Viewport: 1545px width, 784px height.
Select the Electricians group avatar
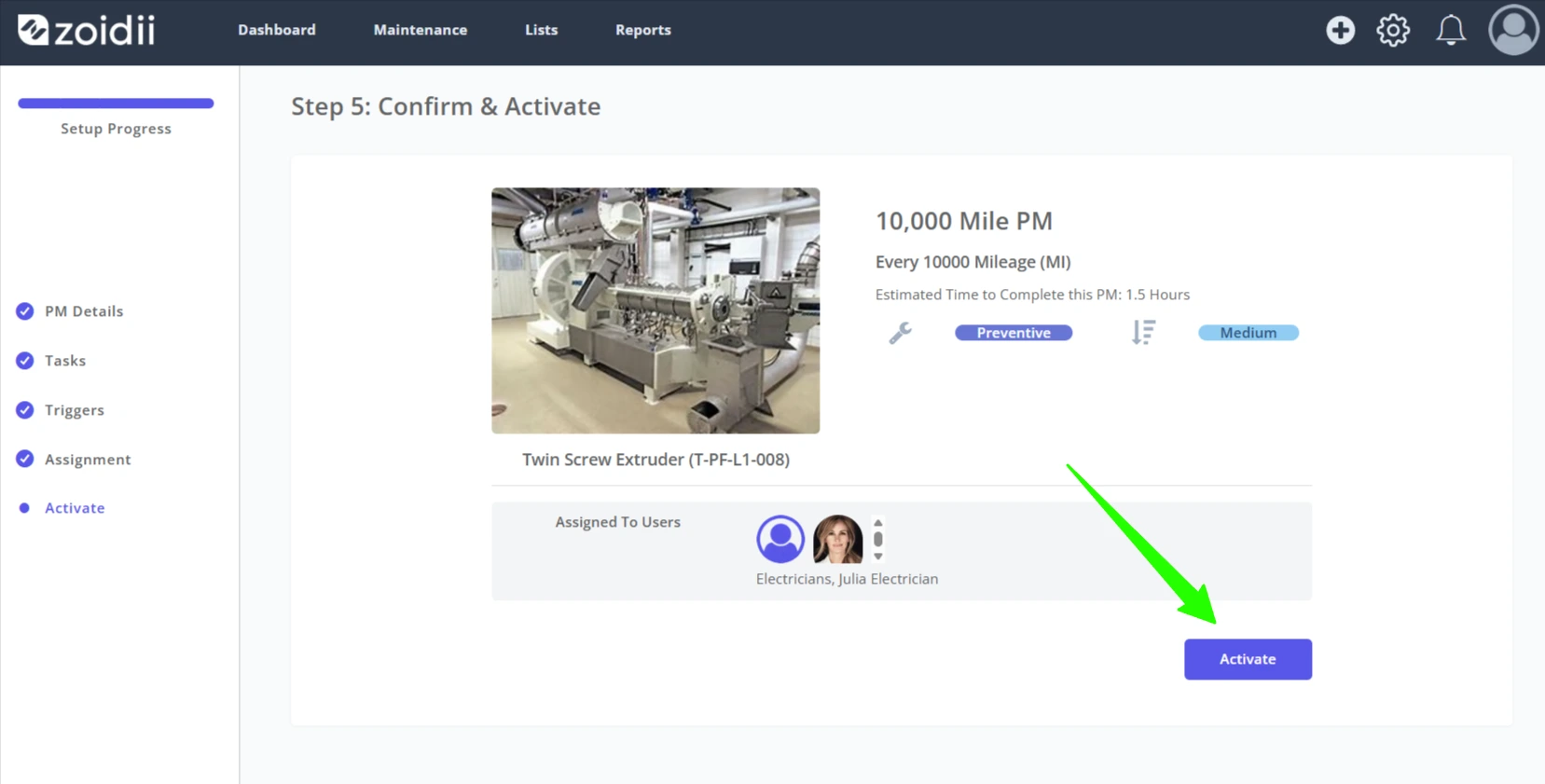[x=780, y=539]
